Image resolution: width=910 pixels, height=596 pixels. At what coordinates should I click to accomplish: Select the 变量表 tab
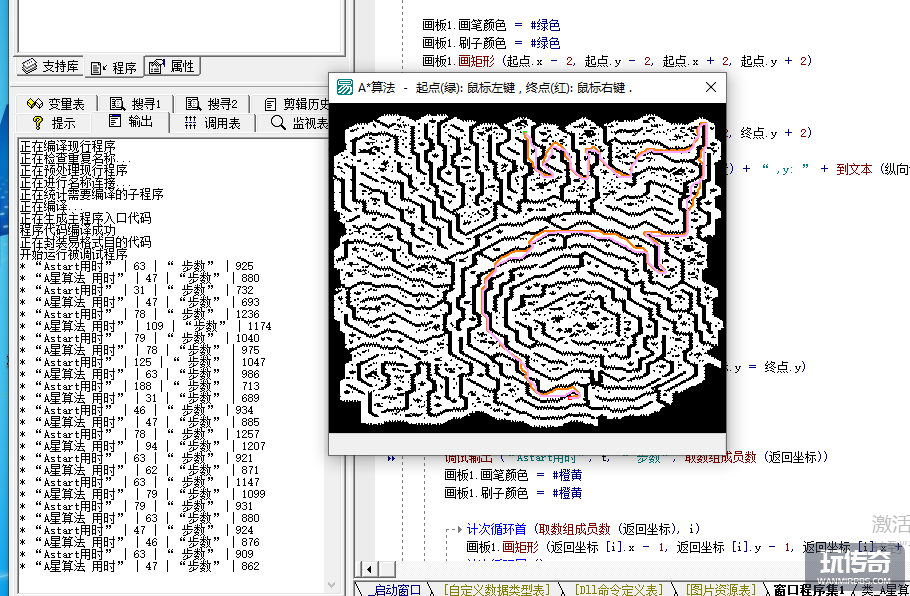pos(56,104)
